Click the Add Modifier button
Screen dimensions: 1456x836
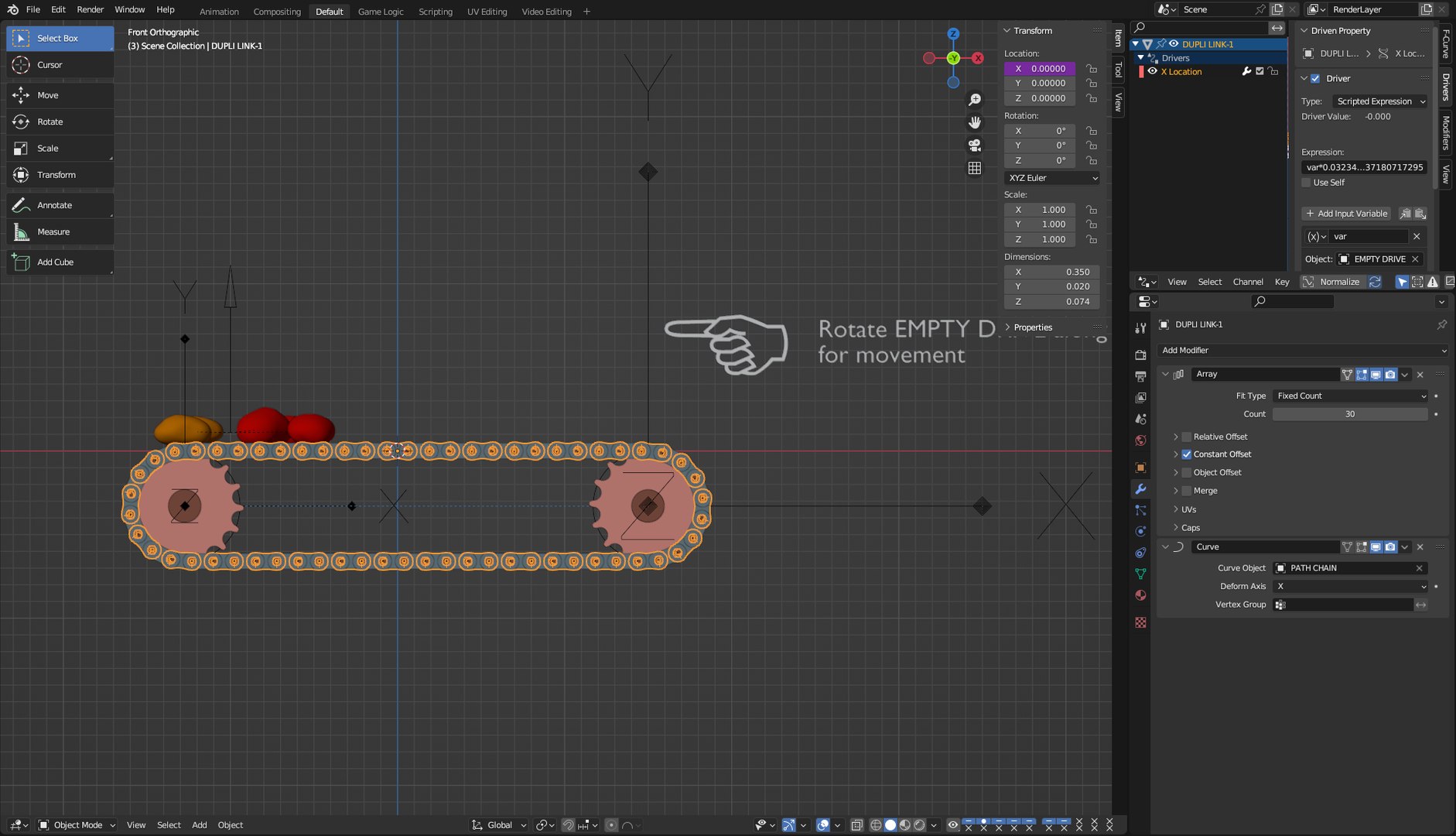[x=1303, y=350]
